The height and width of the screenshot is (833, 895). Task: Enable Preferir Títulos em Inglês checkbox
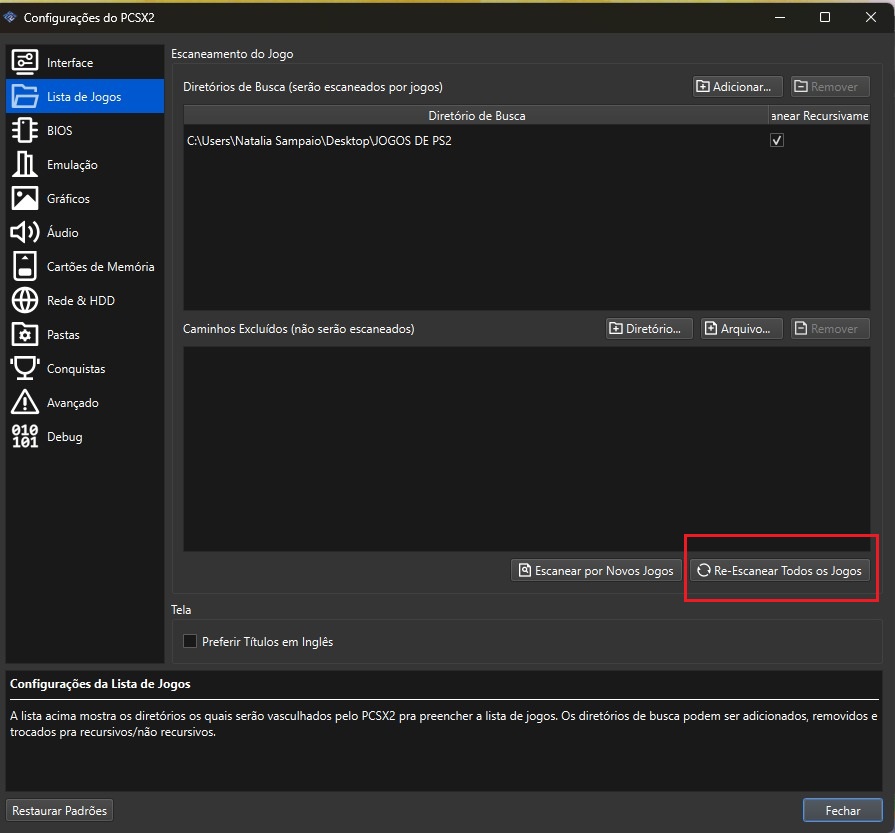click(191, 641)
